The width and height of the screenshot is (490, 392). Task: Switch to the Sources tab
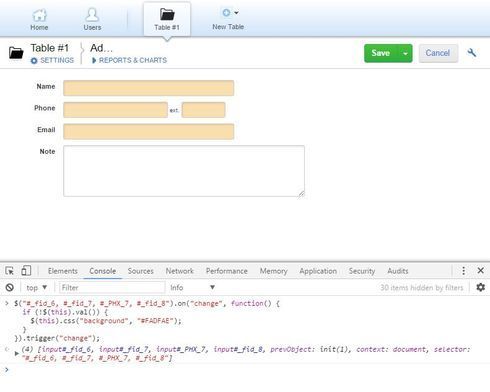click(x=140, y=271)
